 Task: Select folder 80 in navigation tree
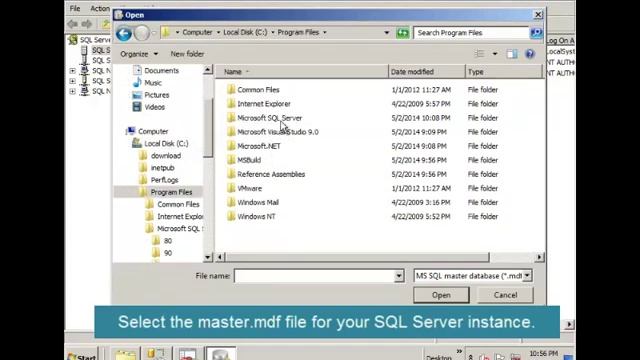pyautogui.click(x=167, y=241)
